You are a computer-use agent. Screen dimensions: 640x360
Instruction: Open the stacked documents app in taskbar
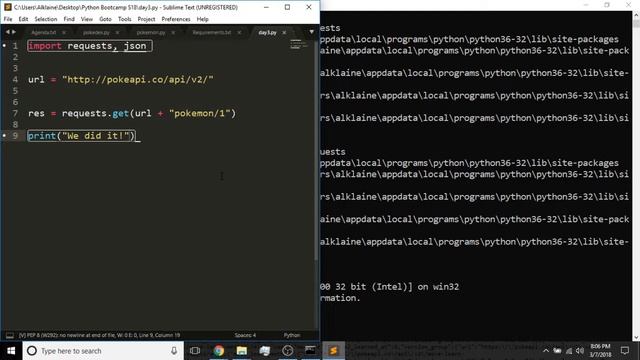264,351
